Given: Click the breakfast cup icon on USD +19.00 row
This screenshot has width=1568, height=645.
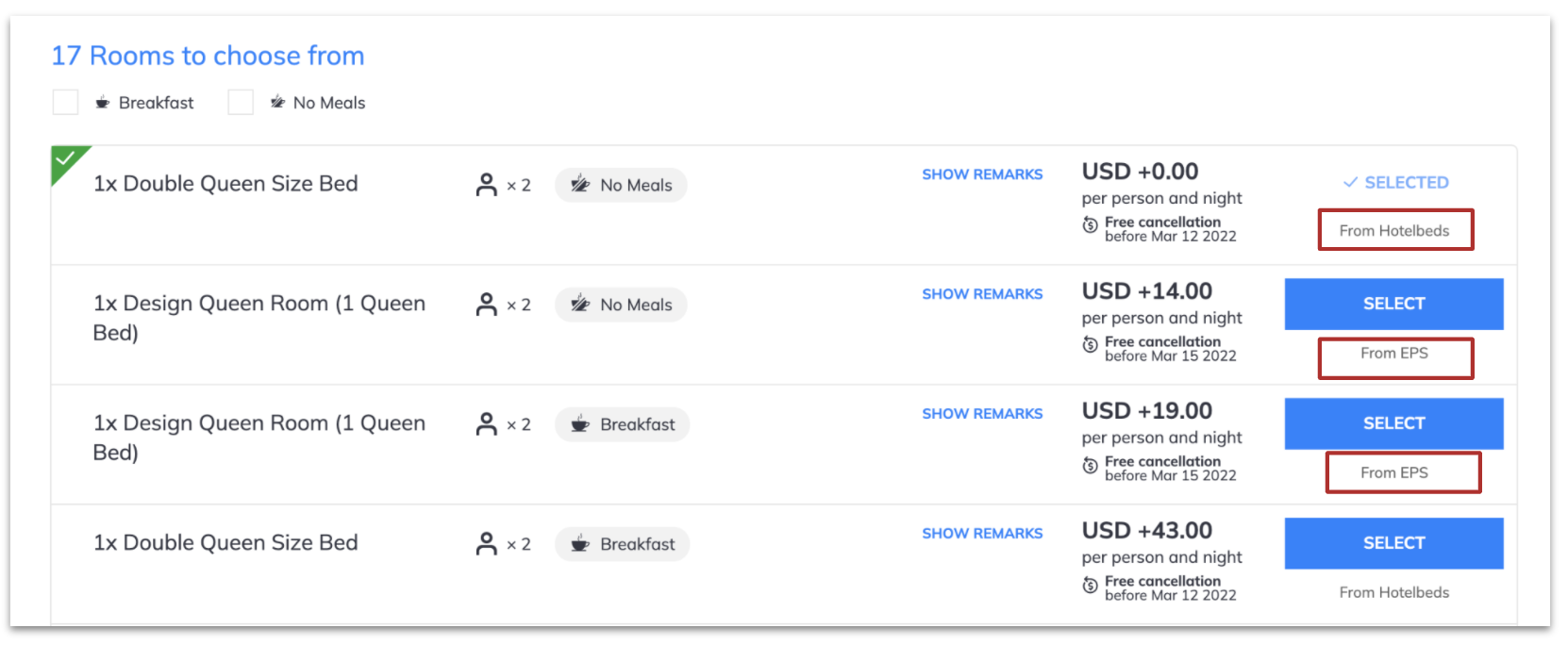Looking at the screenshot, I should tap(580, 424).
